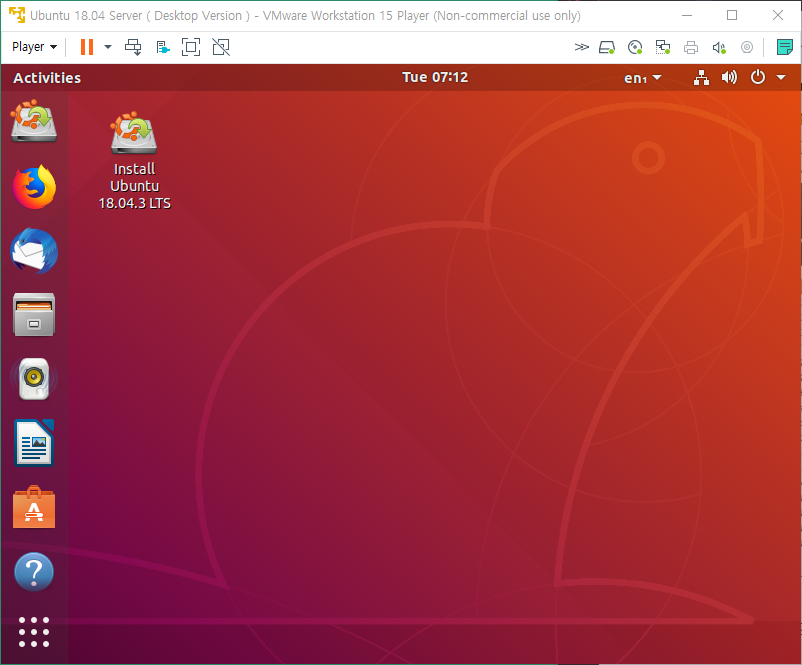Click the blue-arrow VMware toolbar icon
The height and width of the screenshot is (665, 802).
point(163,48)
